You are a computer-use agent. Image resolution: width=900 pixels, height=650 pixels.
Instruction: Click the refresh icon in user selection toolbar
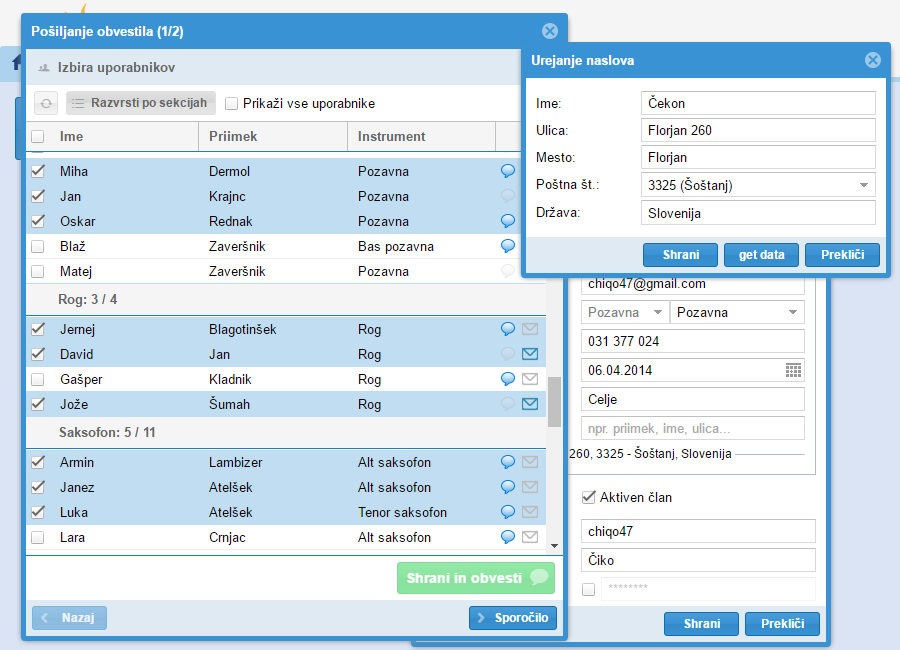tap(46, 103)
